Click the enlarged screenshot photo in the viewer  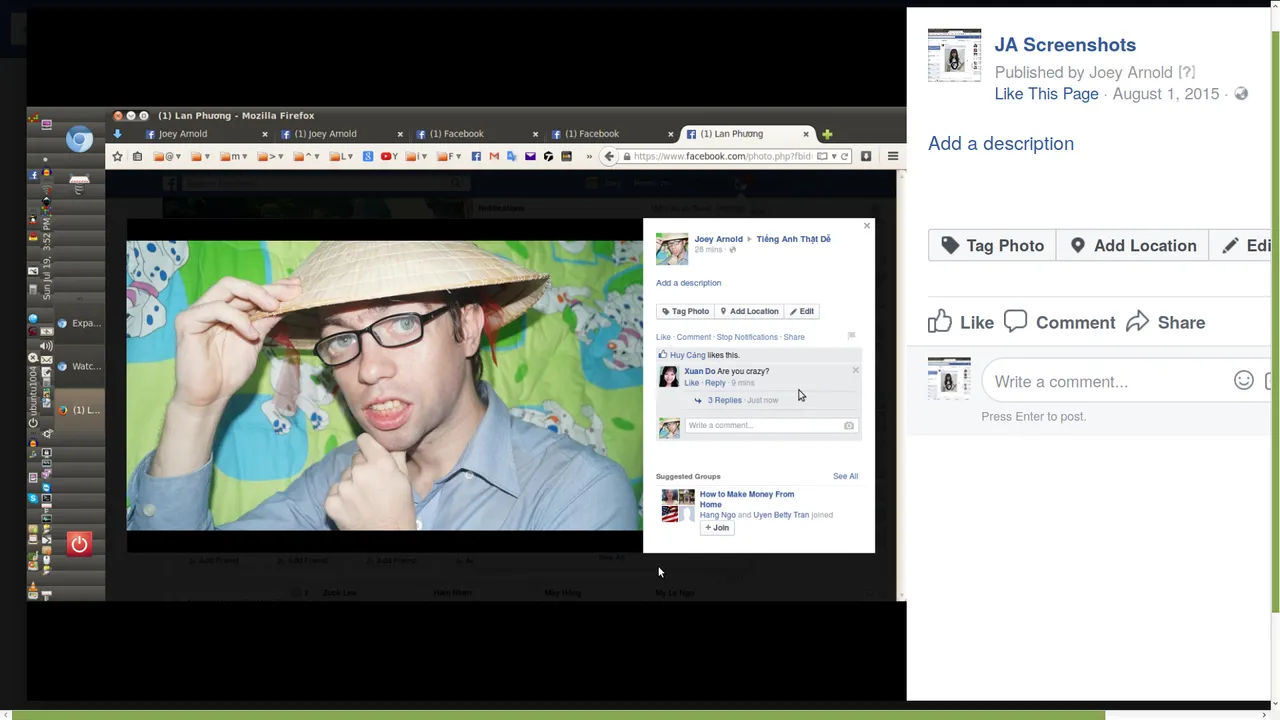pyautogui.click(x=466, y=354)
